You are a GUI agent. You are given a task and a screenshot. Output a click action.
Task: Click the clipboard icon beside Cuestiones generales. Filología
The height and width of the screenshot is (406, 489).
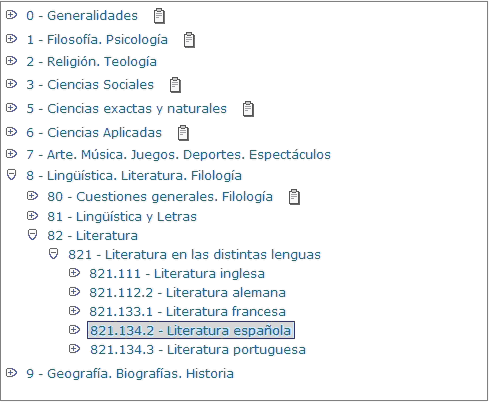pos(294,197)
